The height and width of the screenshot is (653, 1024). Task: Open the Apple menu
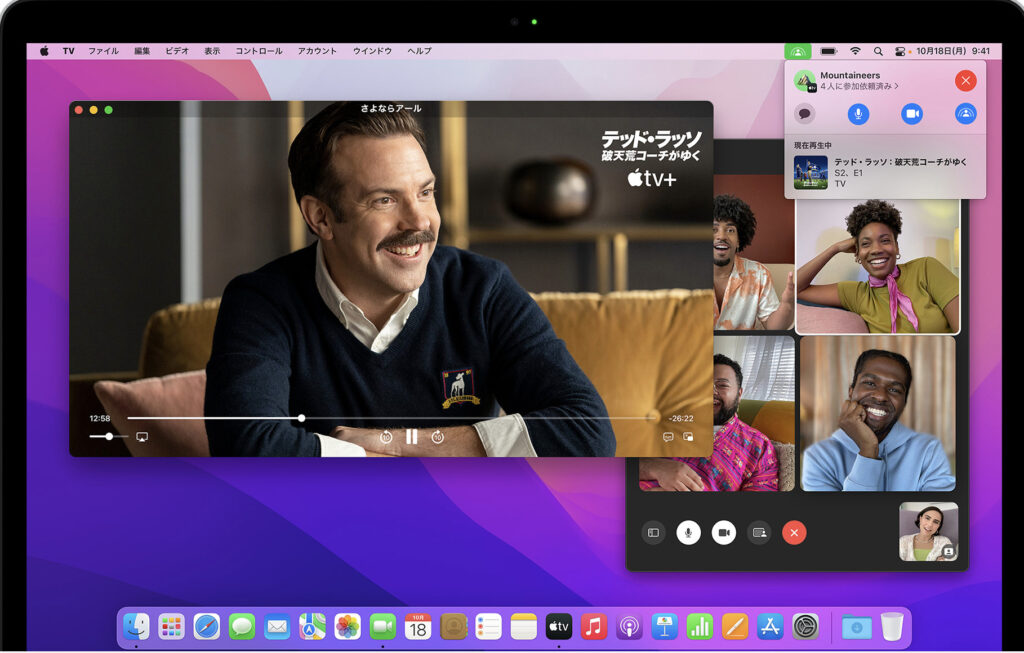tap(44, 51)
